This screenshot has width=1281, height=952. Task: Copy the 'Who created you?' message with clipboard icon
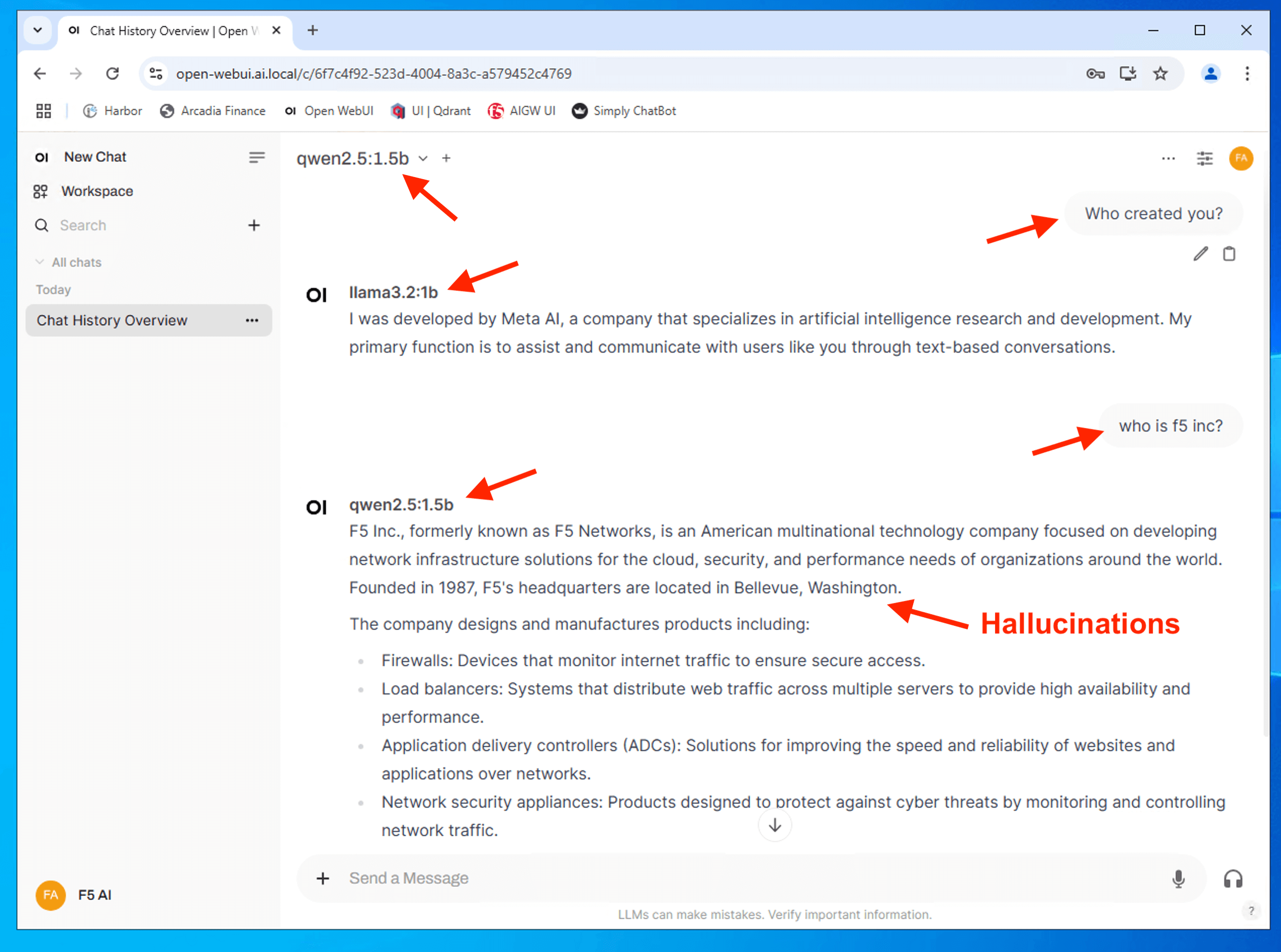click(x=1228, y=254)
